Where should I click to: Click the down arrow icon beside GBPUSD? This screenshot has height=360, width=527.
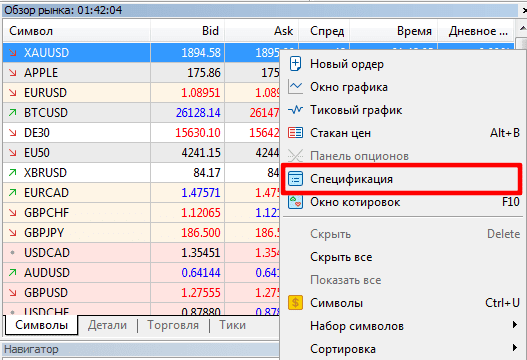pyautogui.click(x=13, y=292)
